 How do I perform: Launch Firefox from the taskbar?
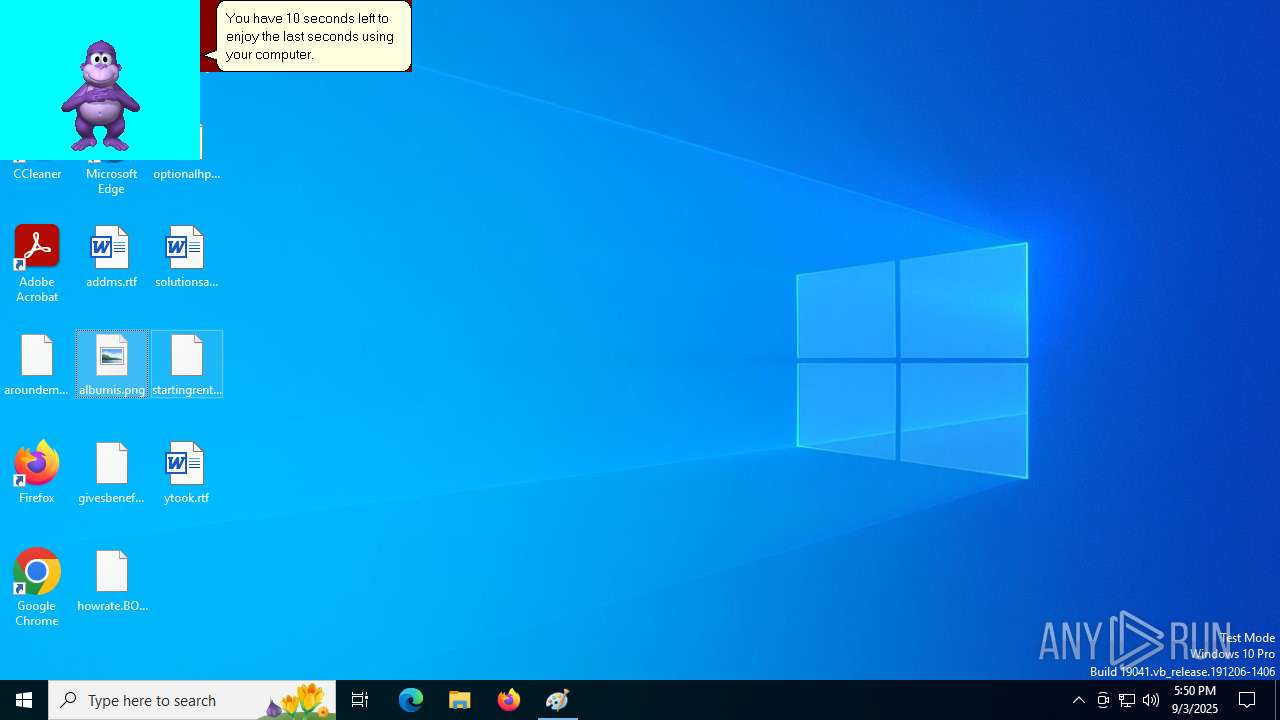(x=509, y=700)
